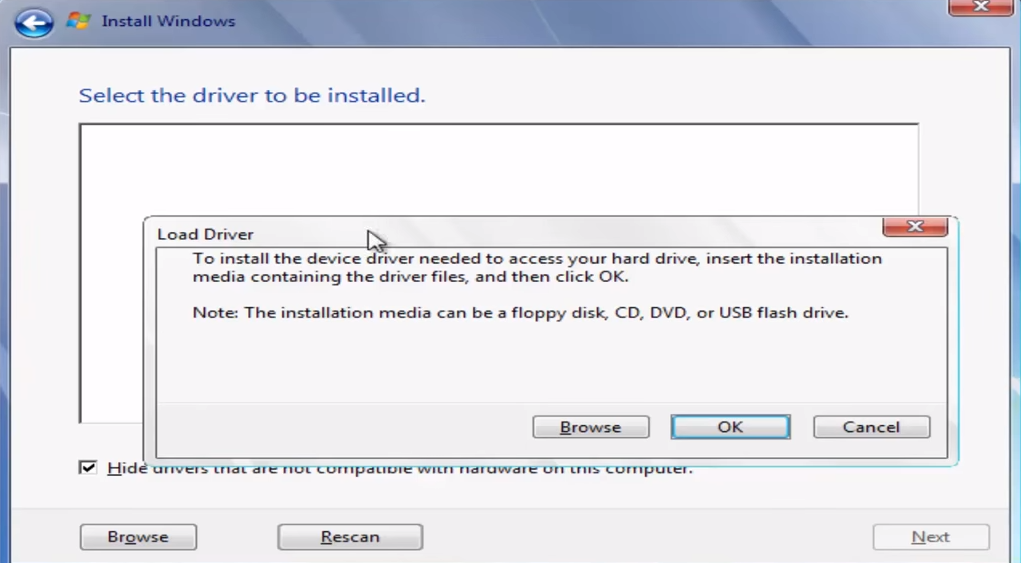The height and width of the screenshot is (564, 1021).
Task: Click Browse in the Load Driver dialog
Action: [591, 427]
